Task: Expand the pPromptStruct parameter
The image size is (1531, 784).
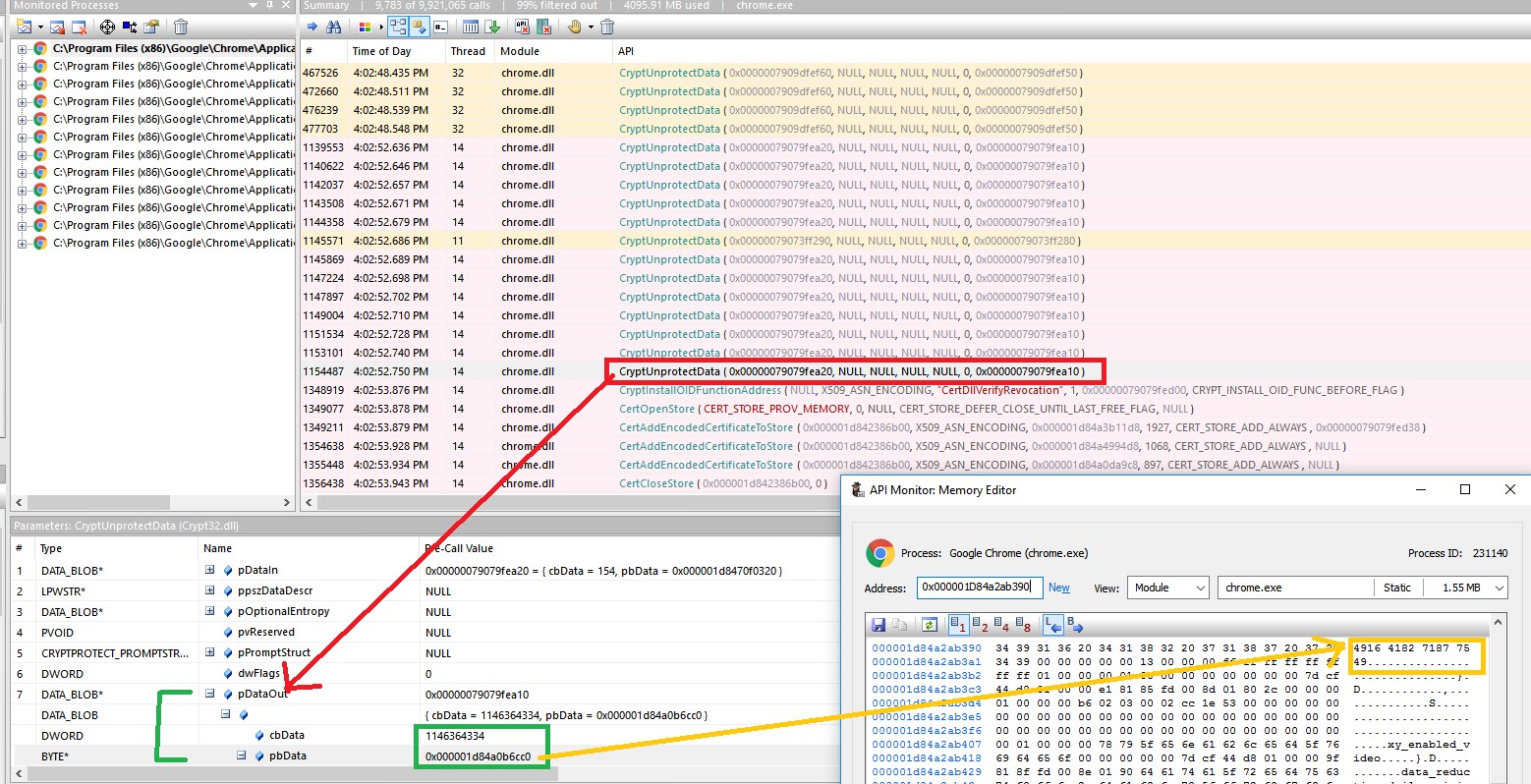Action: coord(209,652)
